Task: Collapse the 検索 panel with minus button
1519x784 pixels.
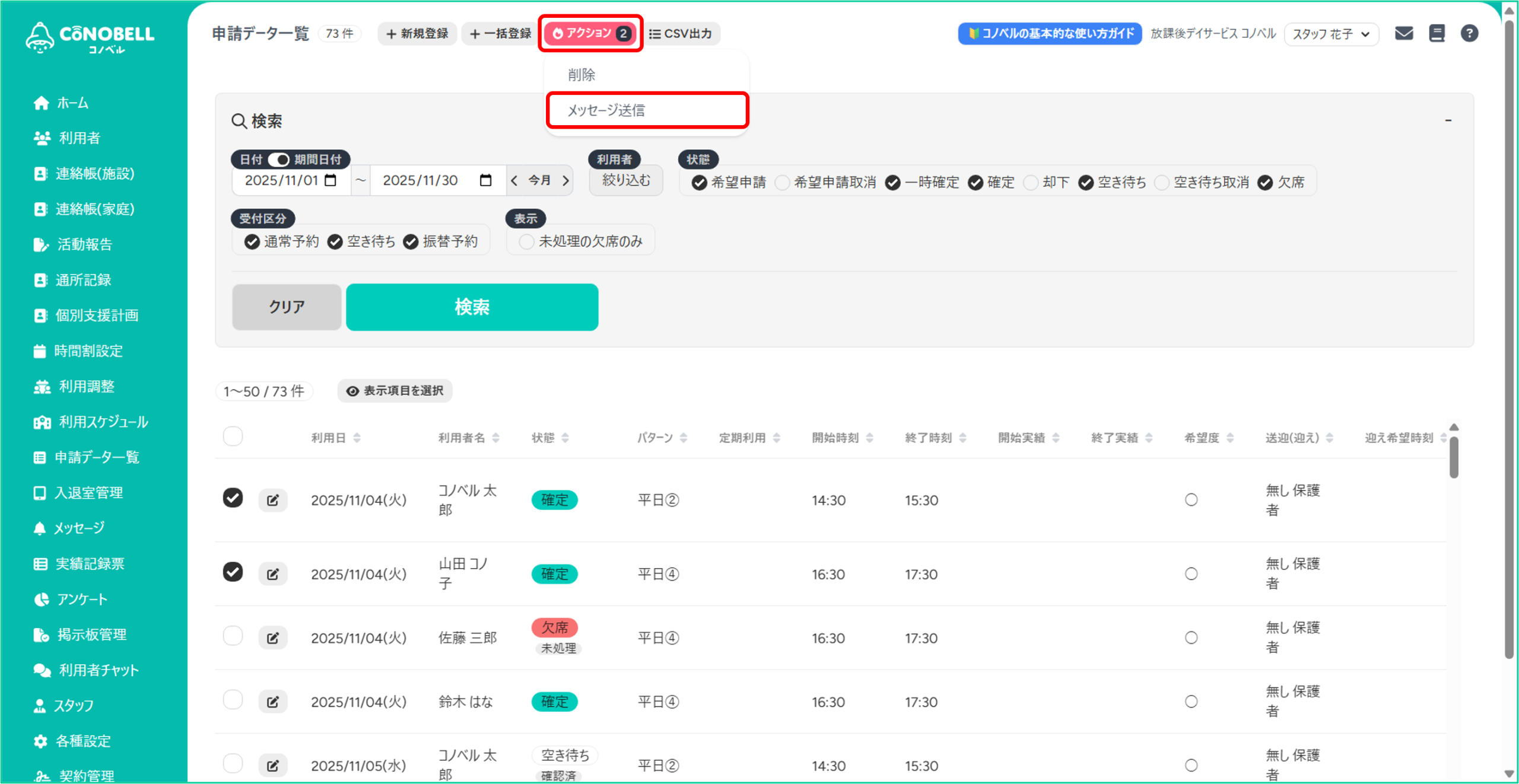Action: (1448, 120)
